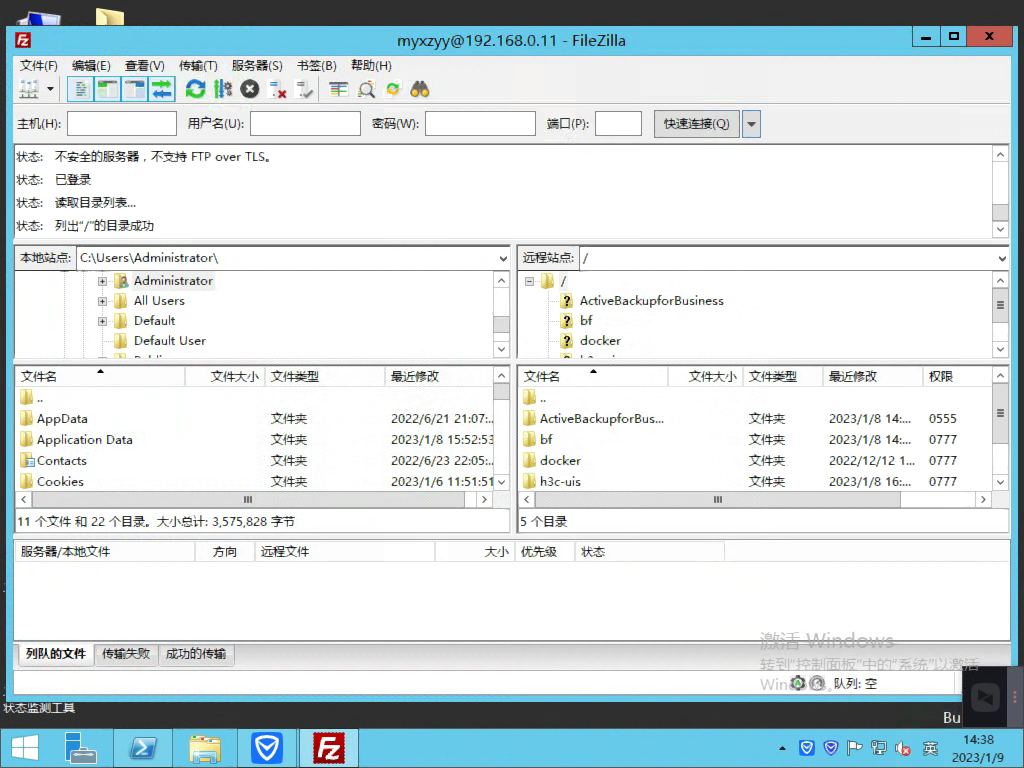
Task: Open the 传输(T) menu
Action: pos(197,66)
